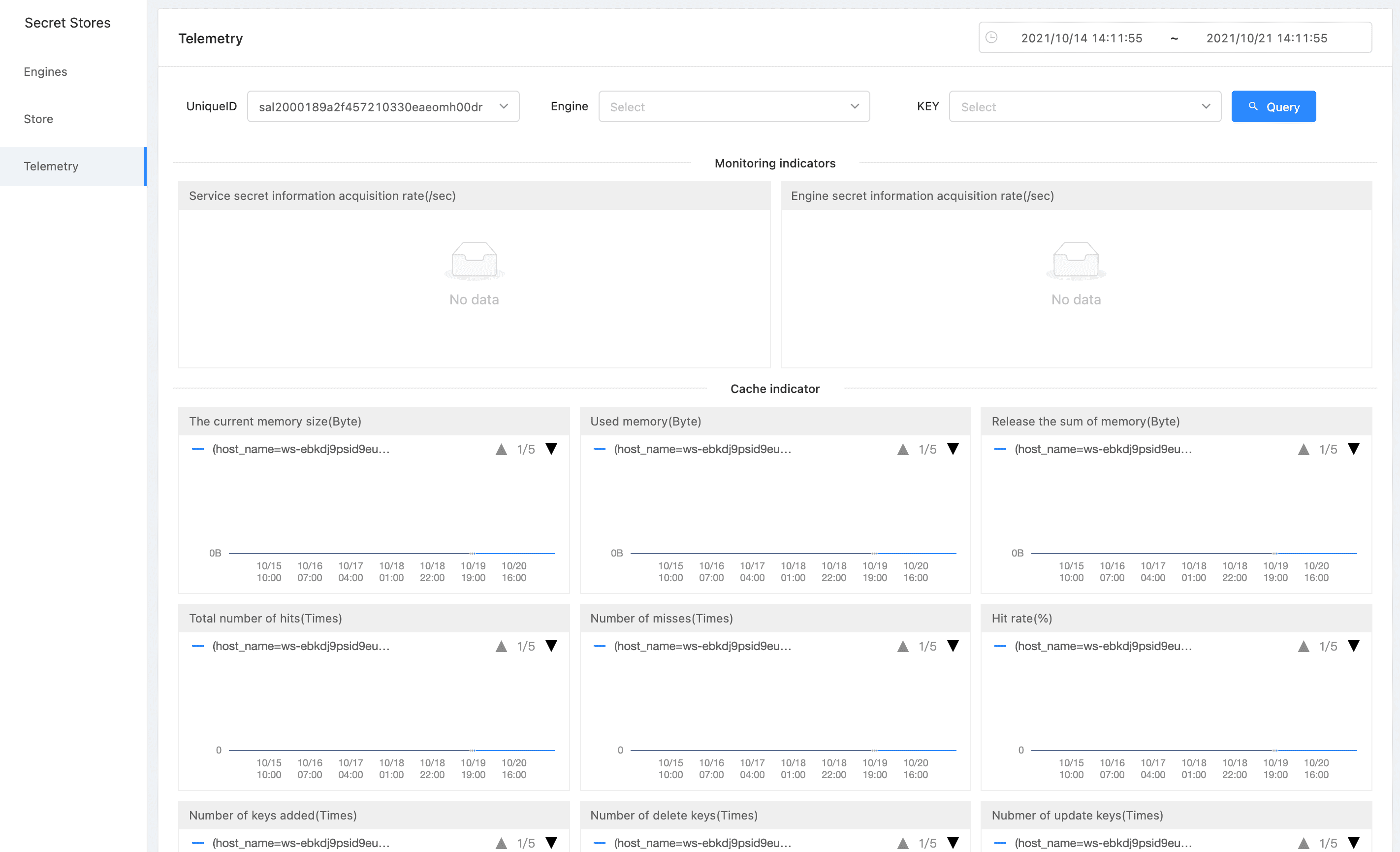Next legend page in Number of keys added chart
Image resolution: width=1400 pixels, height=852 pixels.
(x=551, y=842)
